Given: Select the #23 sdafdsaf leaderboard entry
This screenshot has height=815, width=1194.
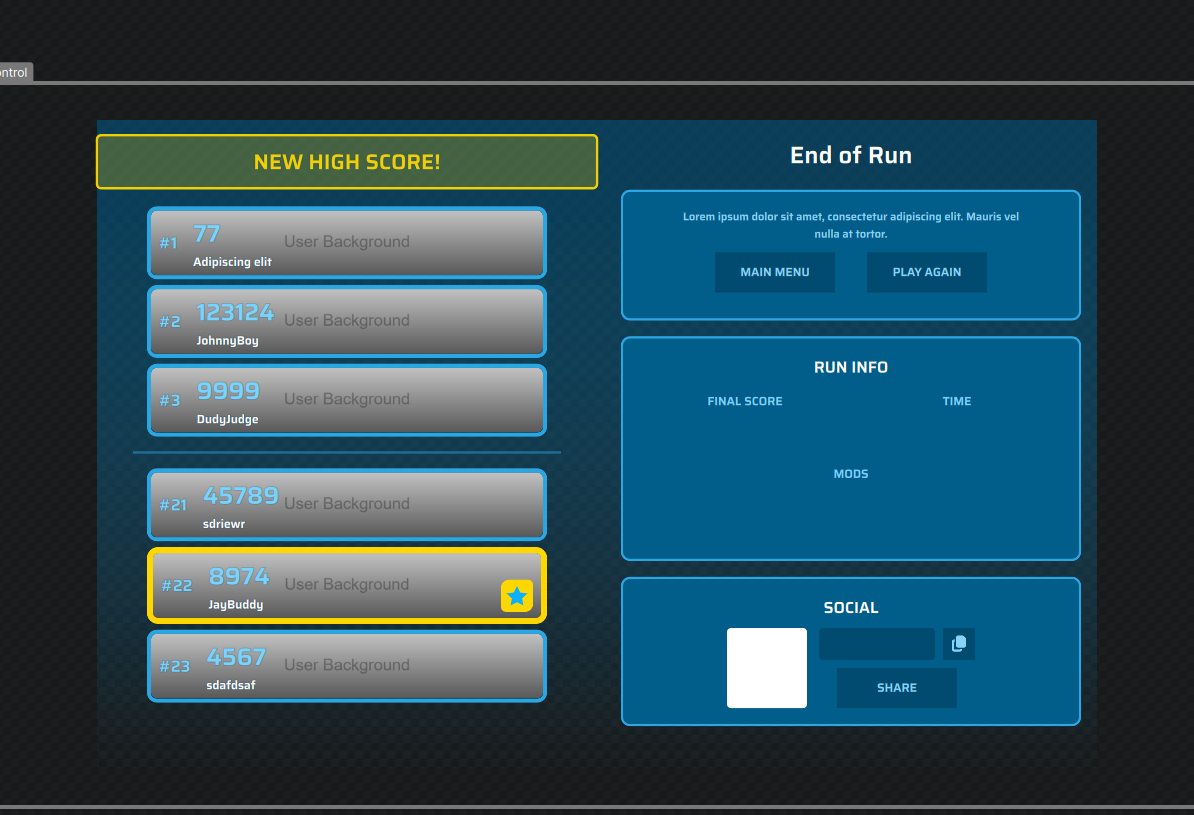Looking at the screenshot, I should (346, 666).
